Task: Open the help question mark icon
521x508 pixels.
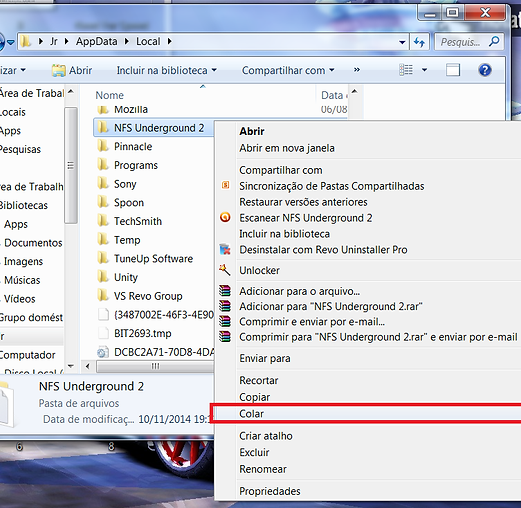Action: click(485, 70)
